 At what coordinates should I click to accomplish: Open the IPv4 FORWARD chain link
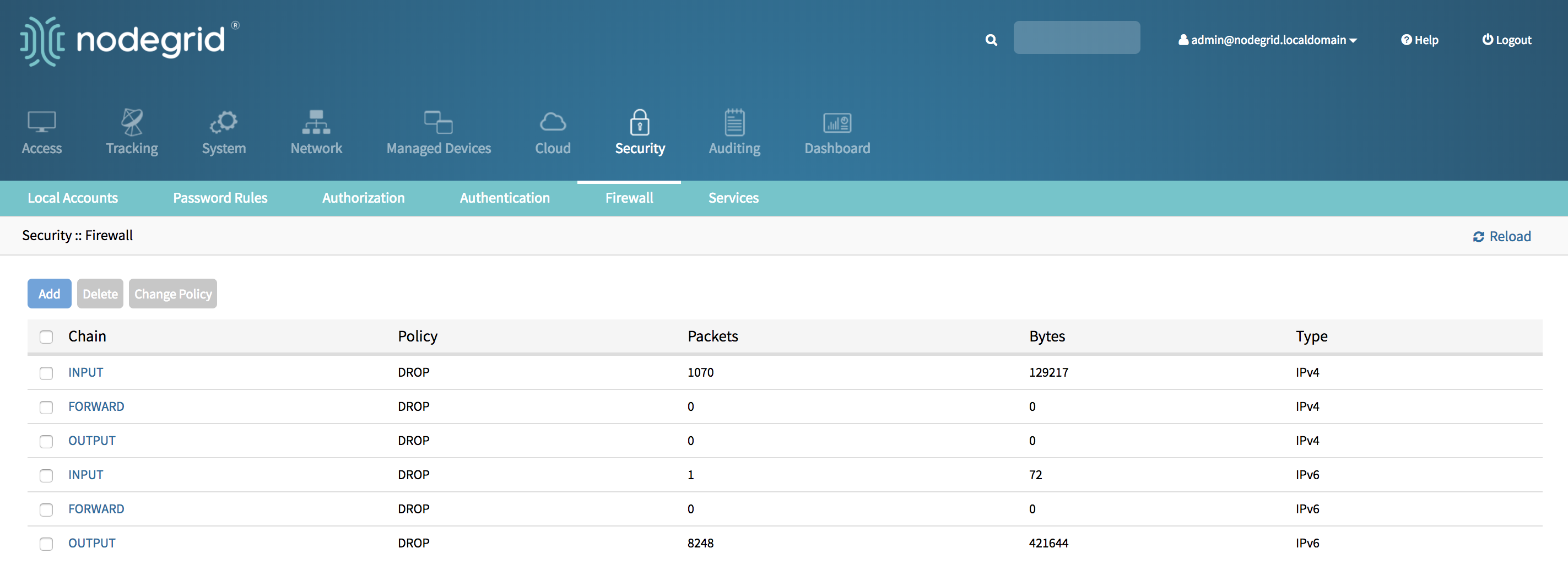(96, 406)
